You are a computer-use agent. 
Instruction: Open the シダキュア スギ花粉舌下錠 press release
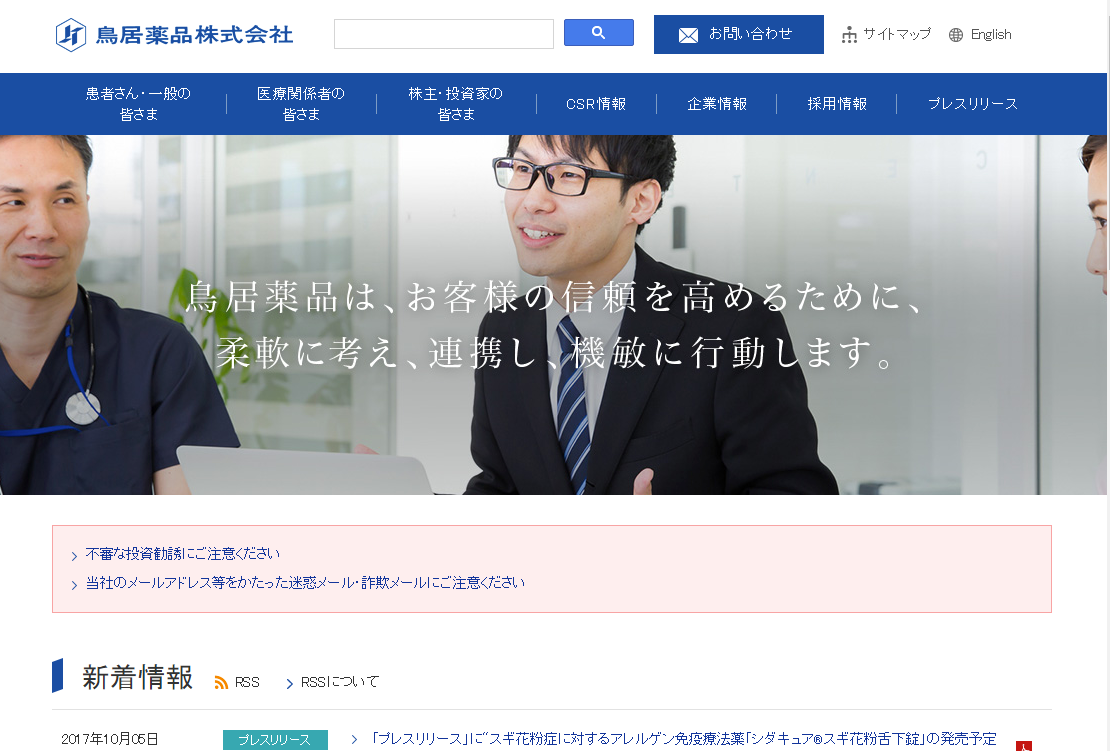coord(684,739)
